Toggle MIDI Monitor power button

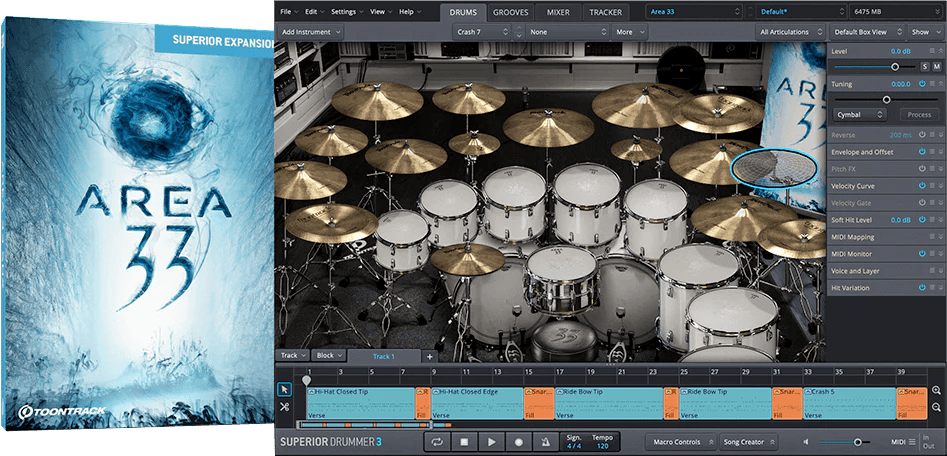tap(922, 254)
